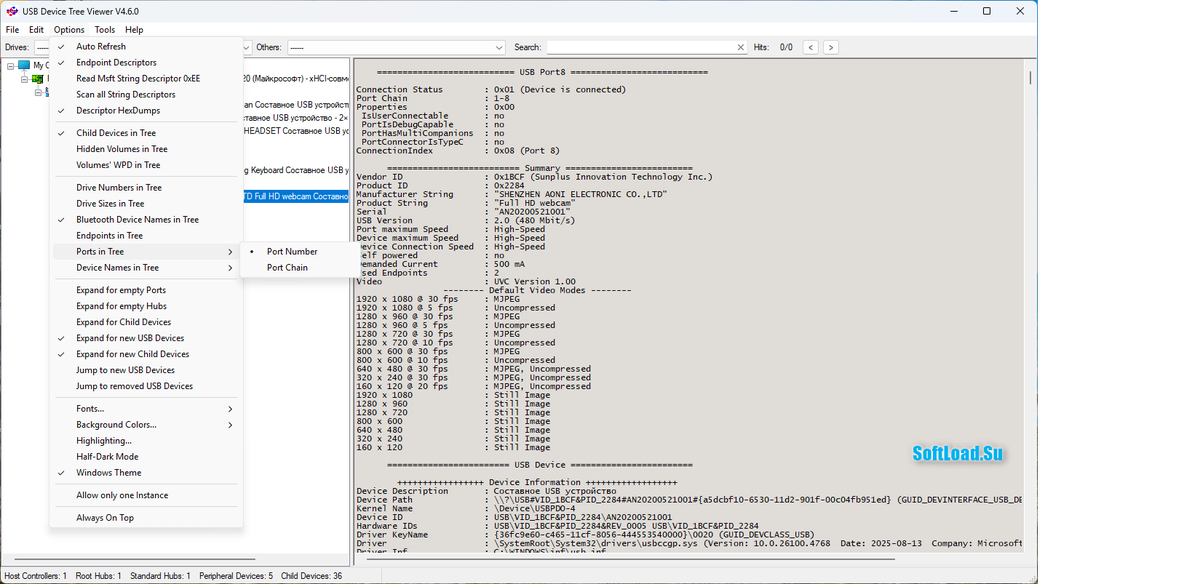The height and width of the screenshot is (584, 1200).
Task: Enable Half-Dark Mode
Action: tap(146, 456)
